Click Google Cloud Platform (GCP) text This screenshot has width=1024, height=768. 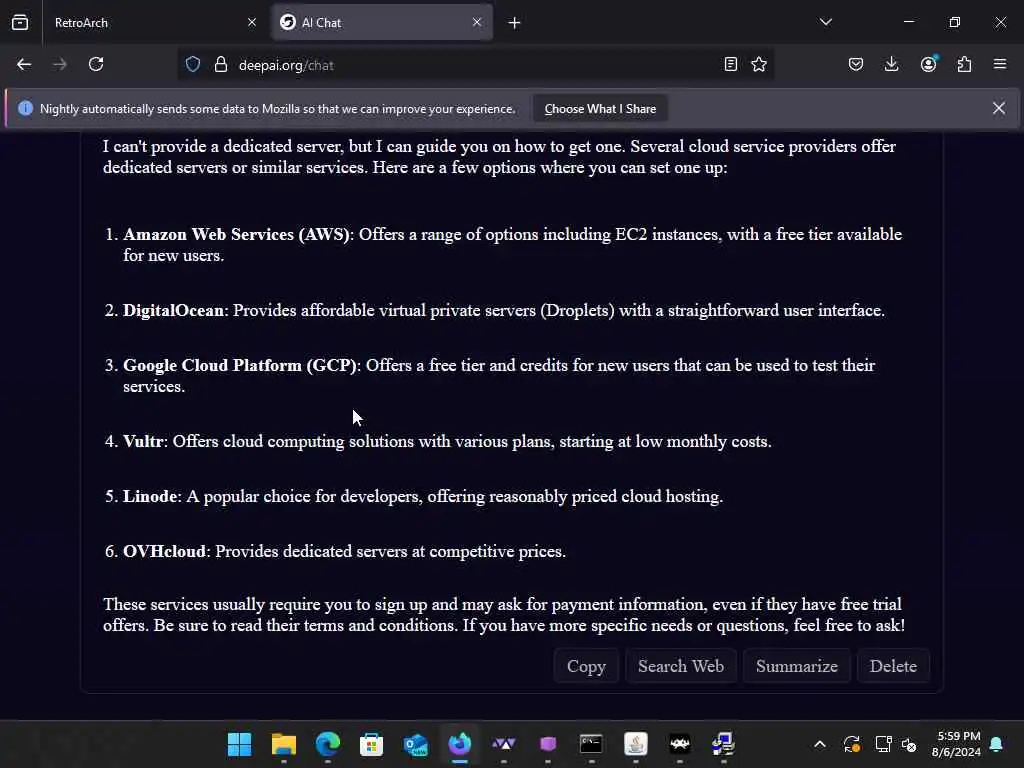[x=240, y=365]
